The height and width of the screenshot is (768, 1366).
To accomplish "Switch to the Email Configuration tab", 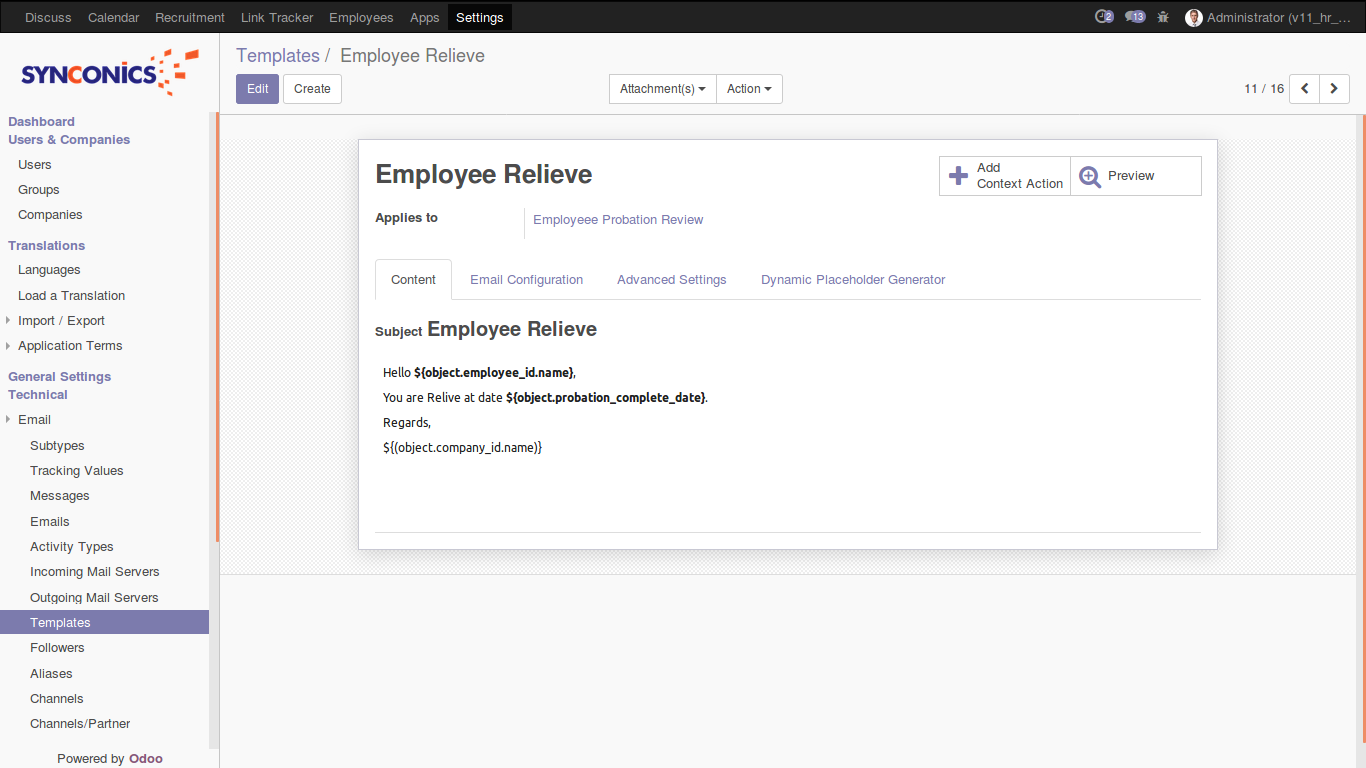I will click(526, 280).
